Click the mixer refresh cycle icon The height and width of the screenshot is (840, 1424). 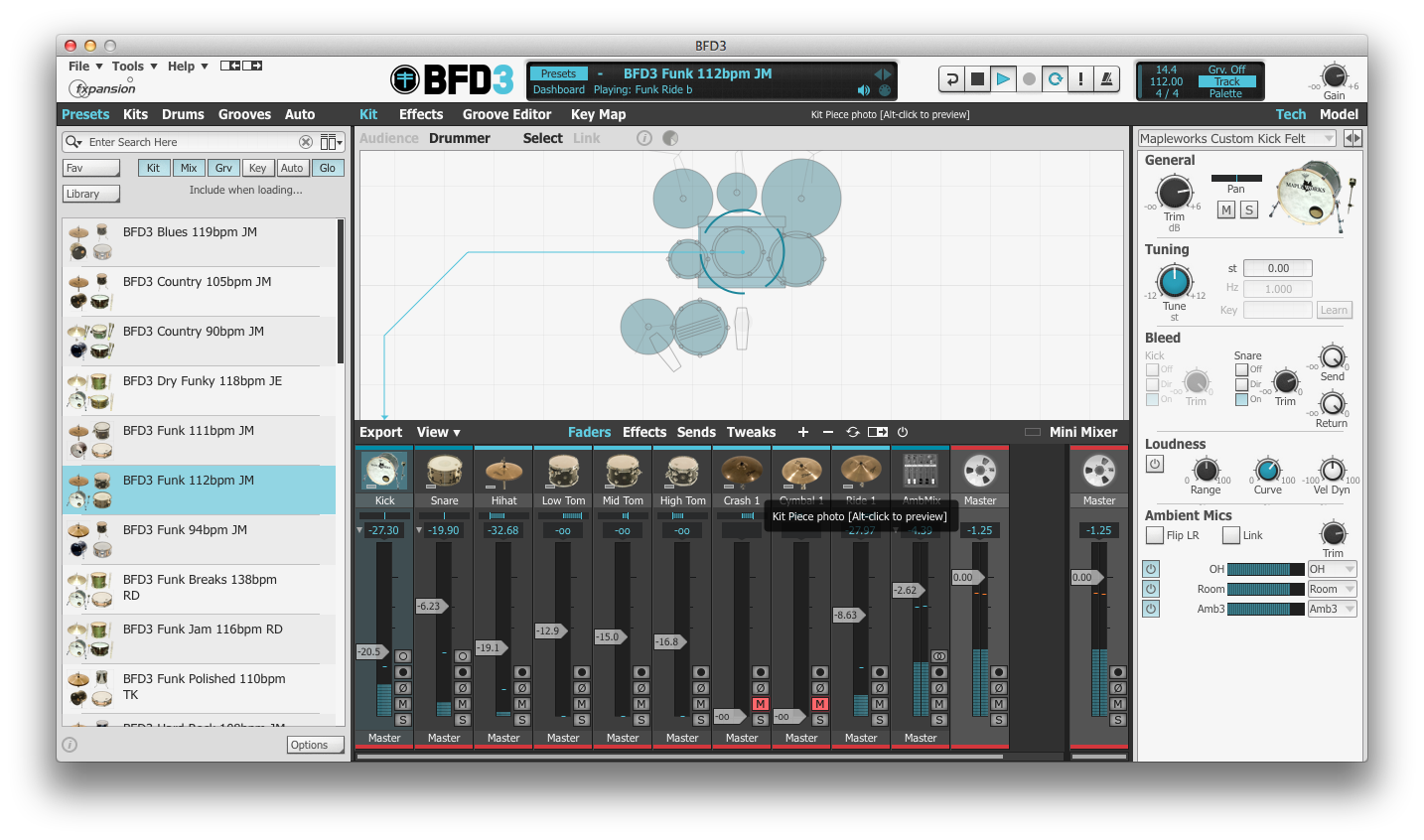[853, 432]
